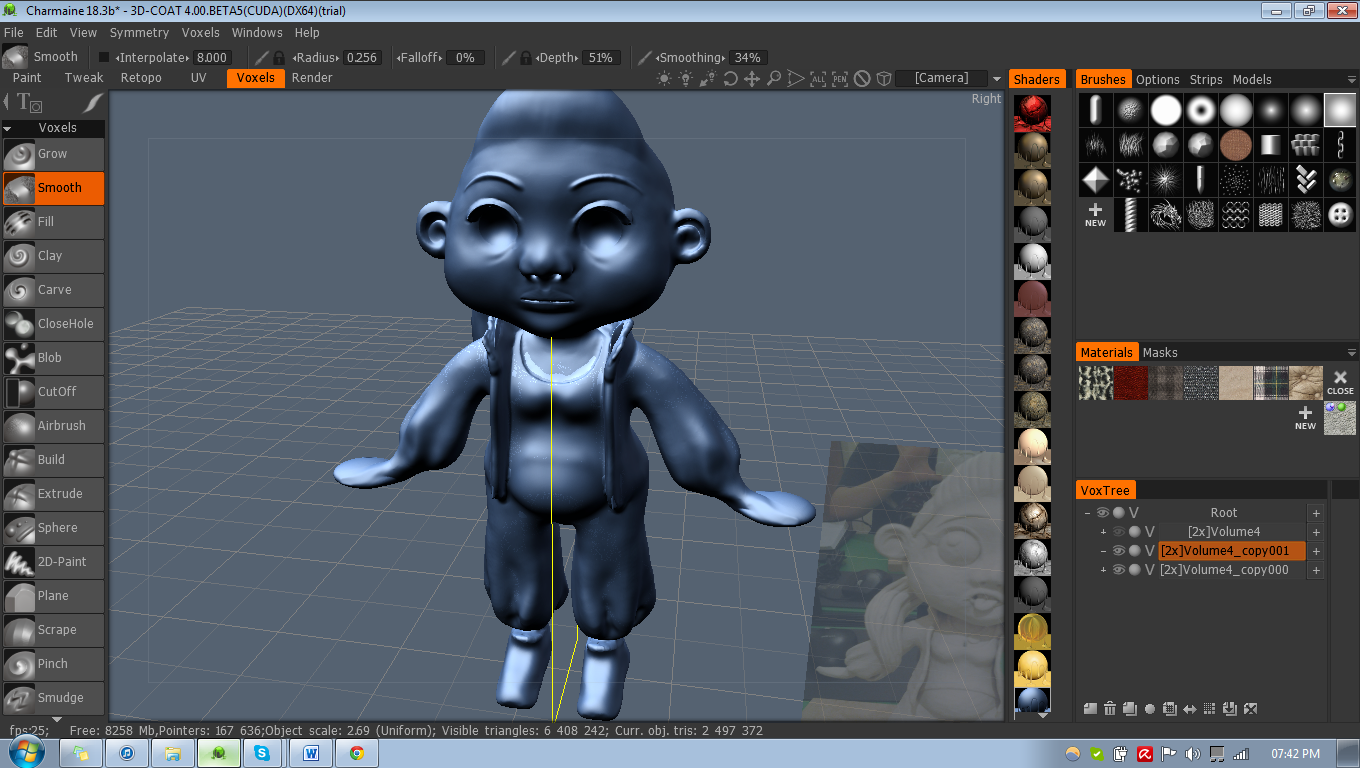Close the Materials panel via CLOSE
This screenshot has height=768, width=1360.
1340,382
